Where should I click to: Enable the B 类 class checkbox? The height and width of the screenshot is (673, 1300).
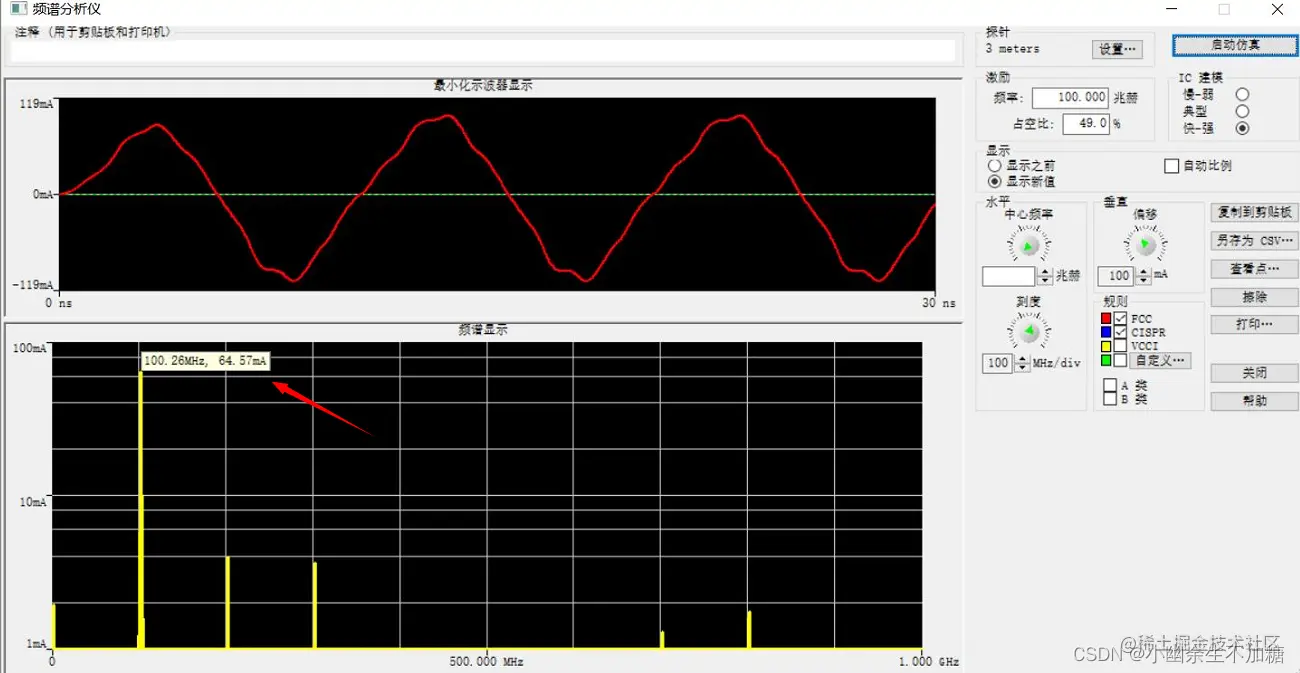pyautogui.click(x=1109, y=399)
